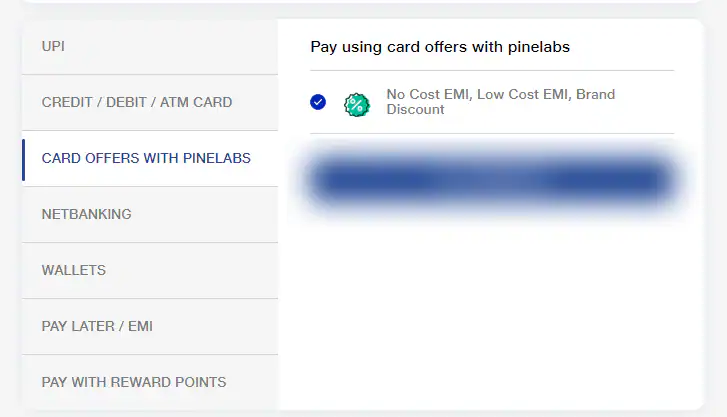Click the green percent discount badge icon
727x417 pixels.
357,103
